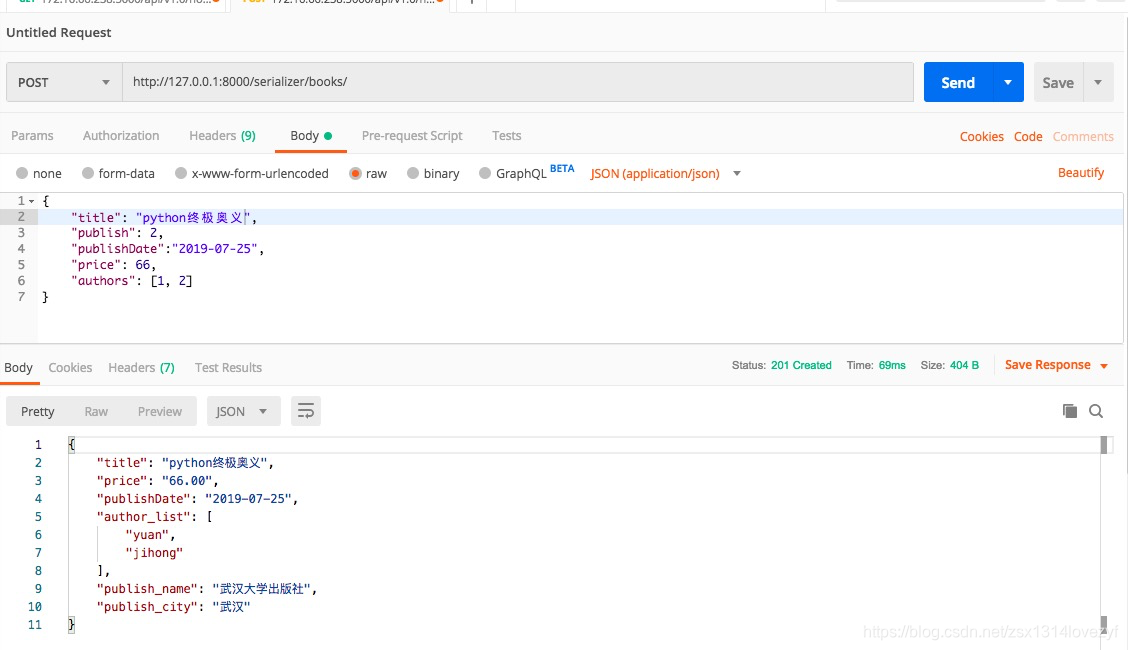Open the Save Response dropdown
This screenshot has height=650, width=1128.
pyautogui.click(x=1056, y=365)
